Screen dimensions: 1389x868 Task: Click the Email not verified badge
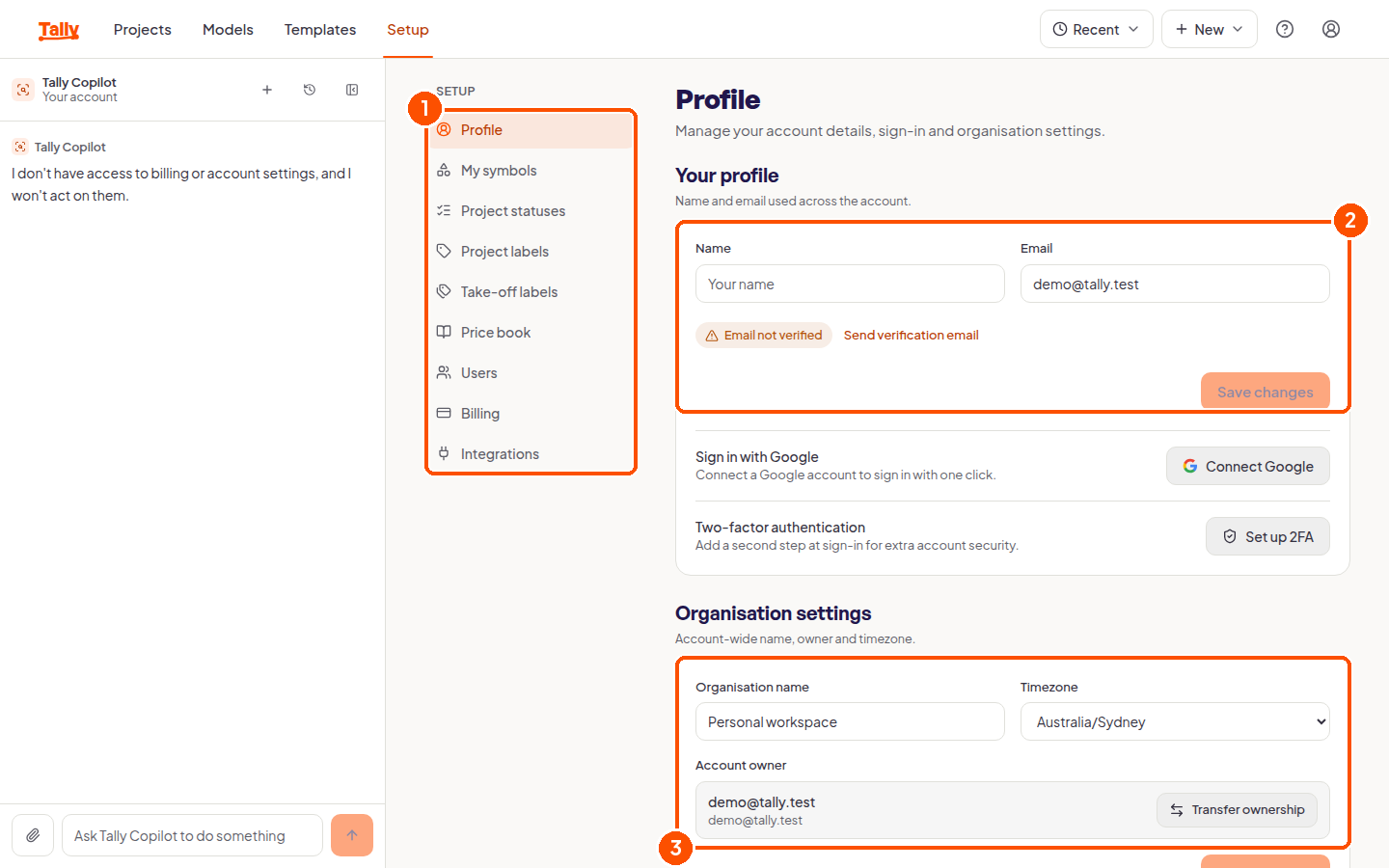764,336
